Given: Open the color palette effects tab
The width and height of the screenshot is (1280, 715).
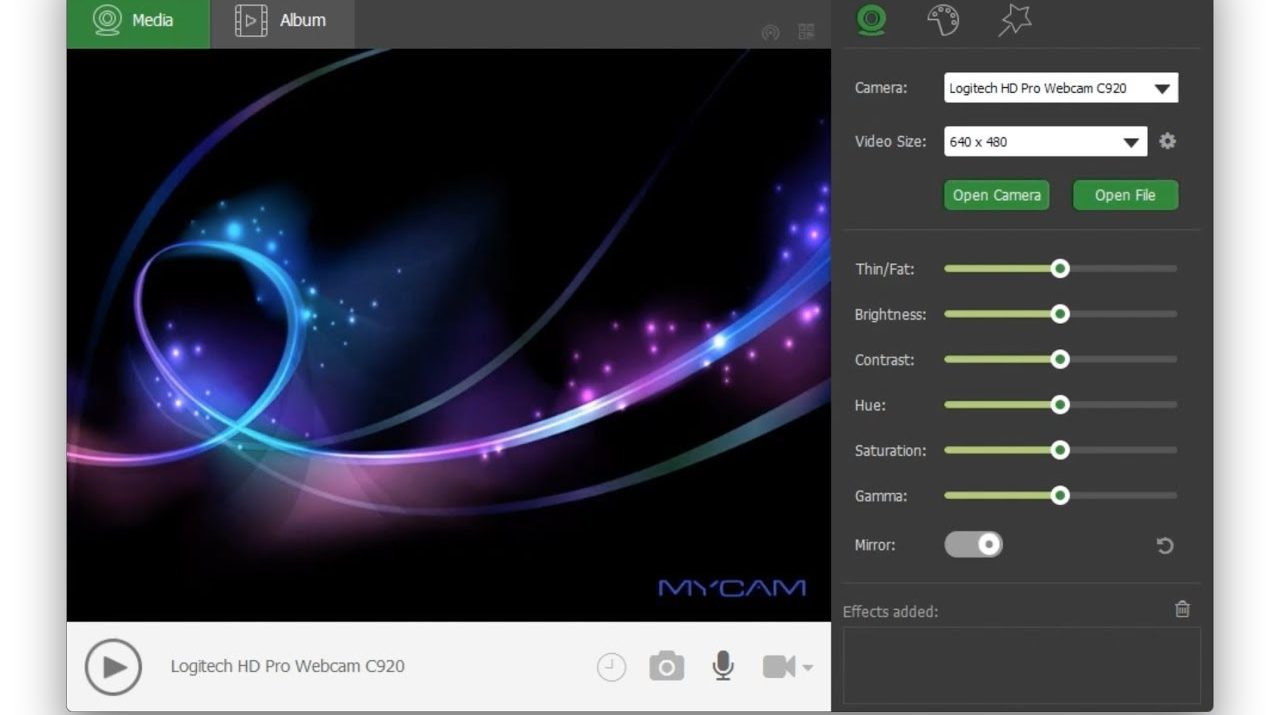Looking at the screenshot, I should pyautogui.click(x=943, y=20).
